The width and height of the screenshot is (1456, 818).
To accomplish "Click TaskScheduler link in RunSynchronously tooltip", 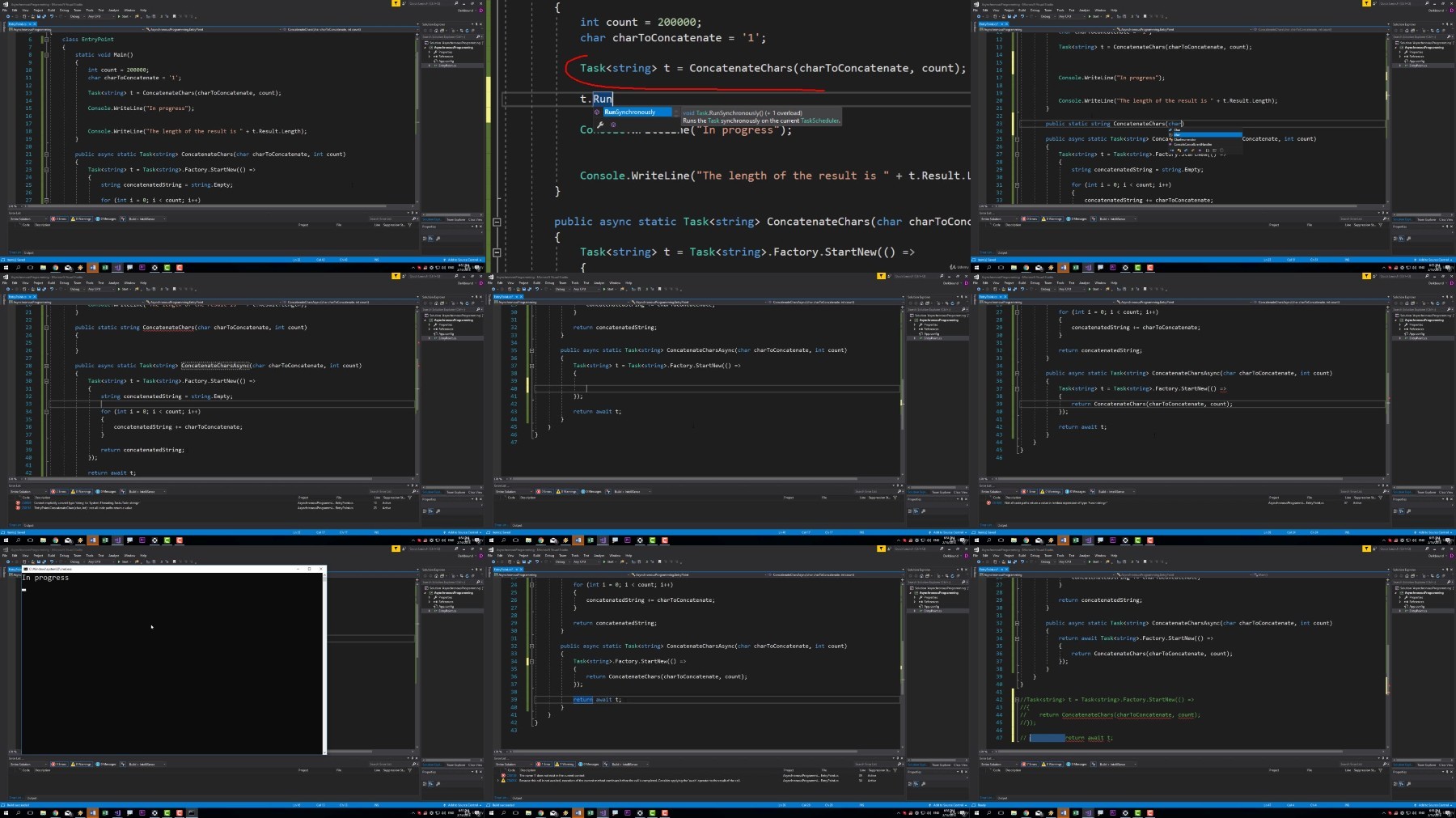I will [x=819, y=121].
